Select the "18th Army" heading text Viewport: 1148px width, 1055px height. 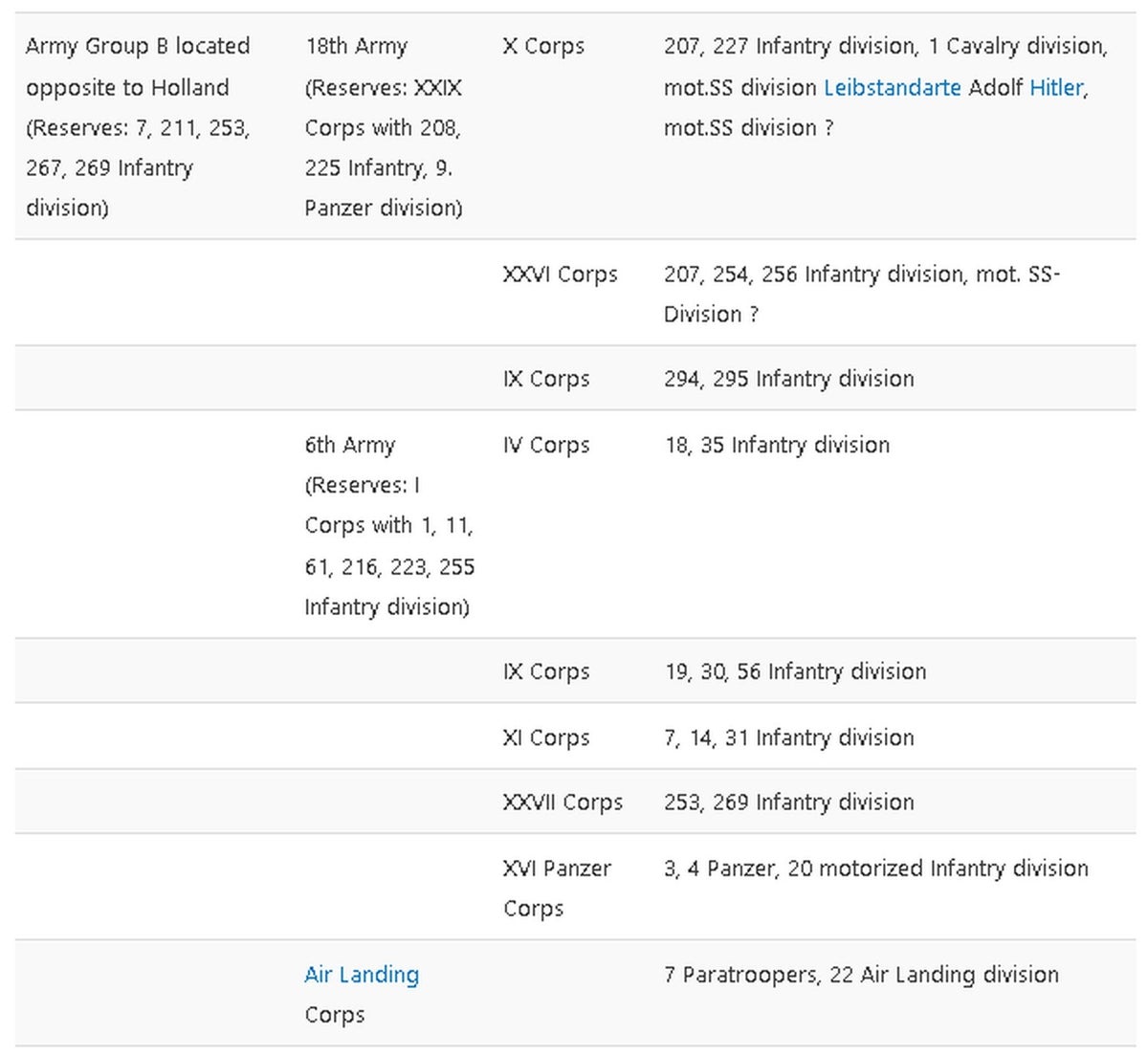coord(356,46)
